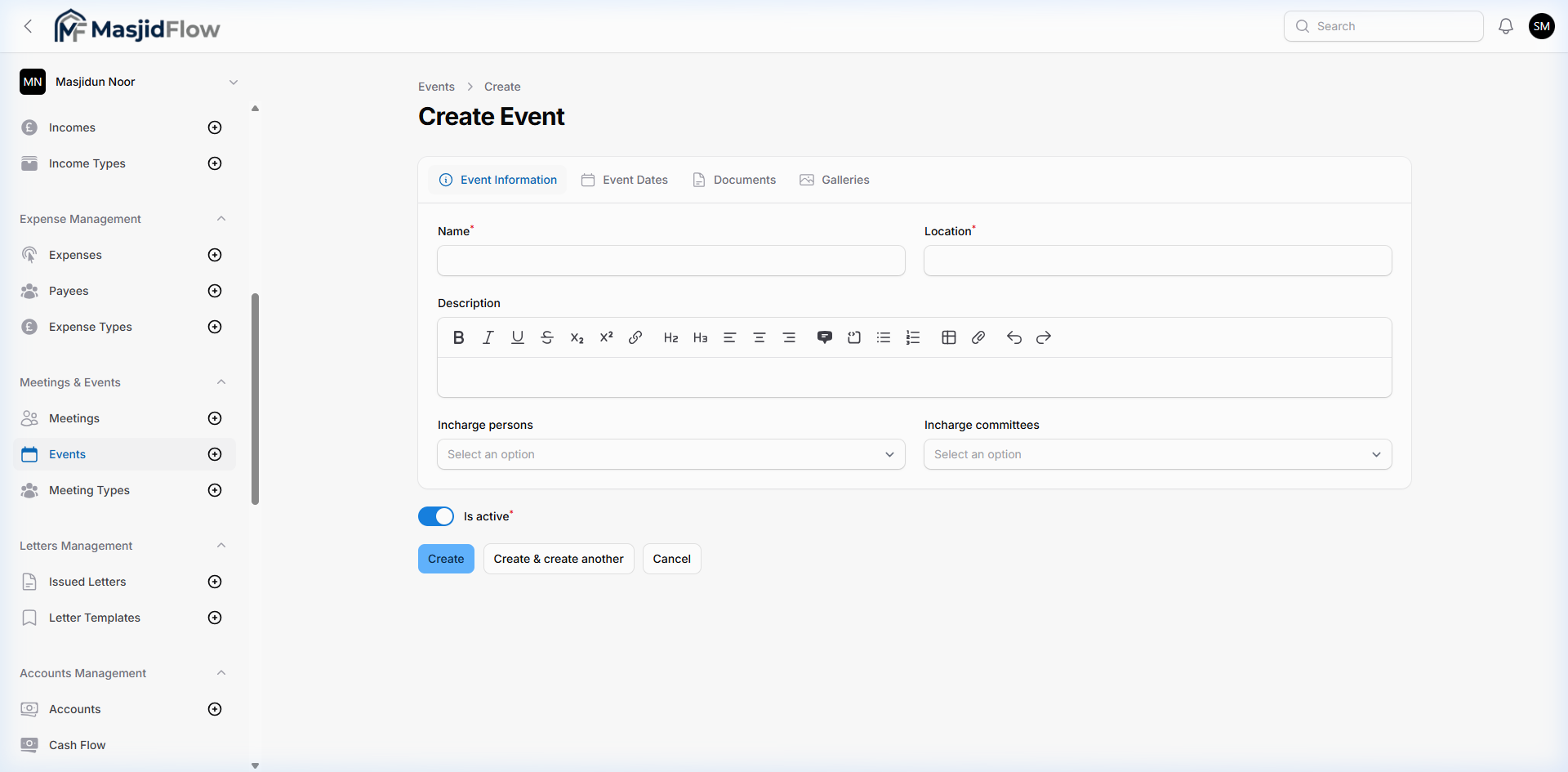Insert a hyperlink in the description
The image size is (1568, 772).
click(635, 337)
